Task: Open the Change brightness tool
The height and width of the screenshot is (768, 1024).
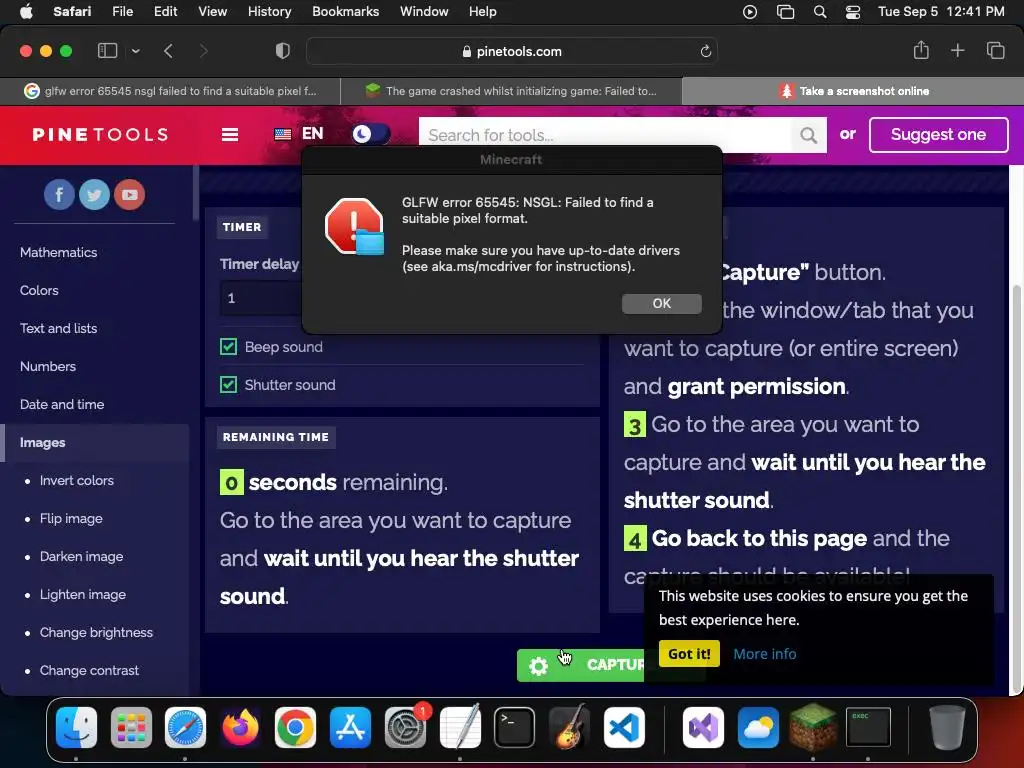Action: click(96, 632)
